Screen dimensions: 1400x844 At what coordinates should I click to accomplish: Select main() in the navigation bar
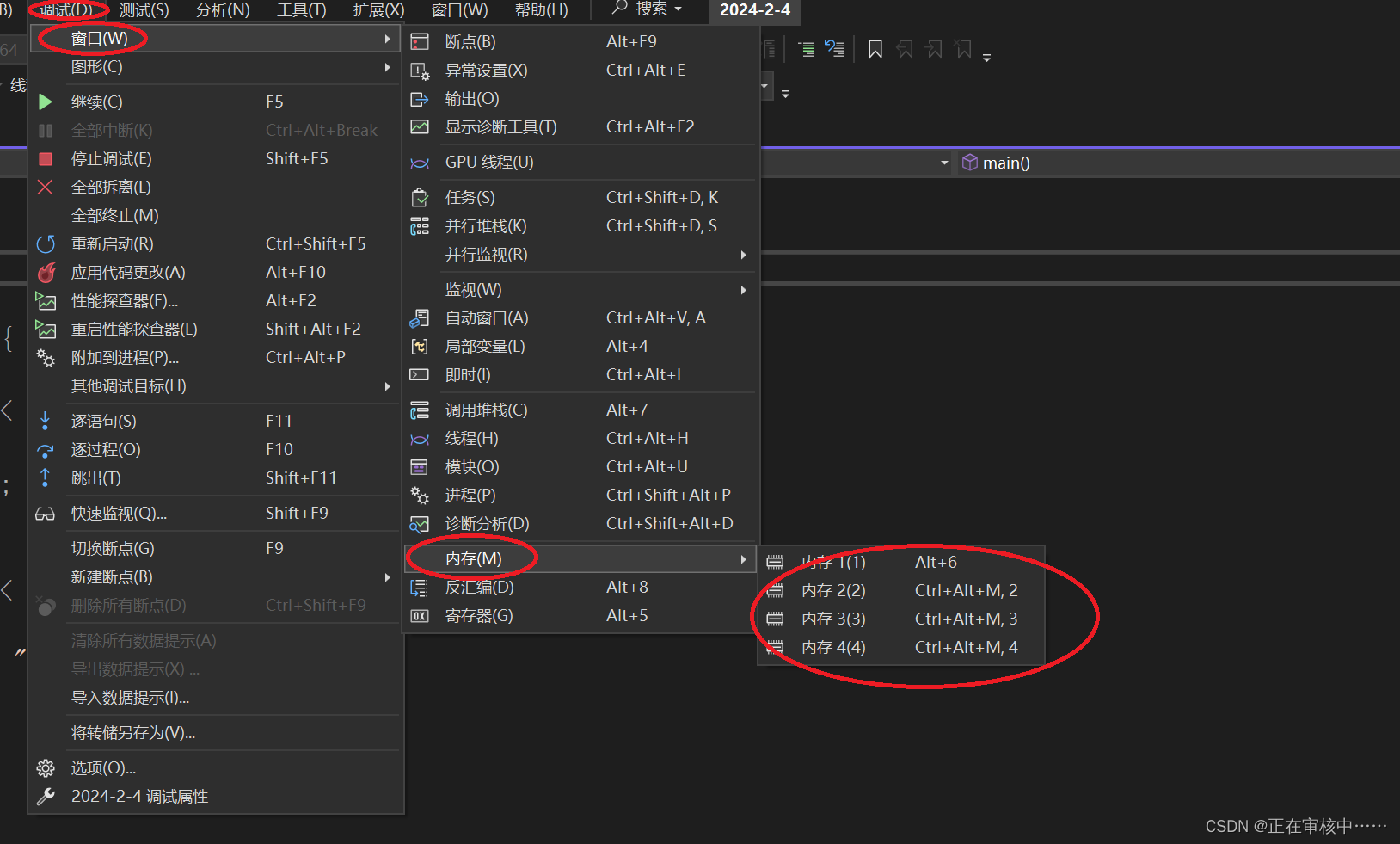tap(1005, 163)
